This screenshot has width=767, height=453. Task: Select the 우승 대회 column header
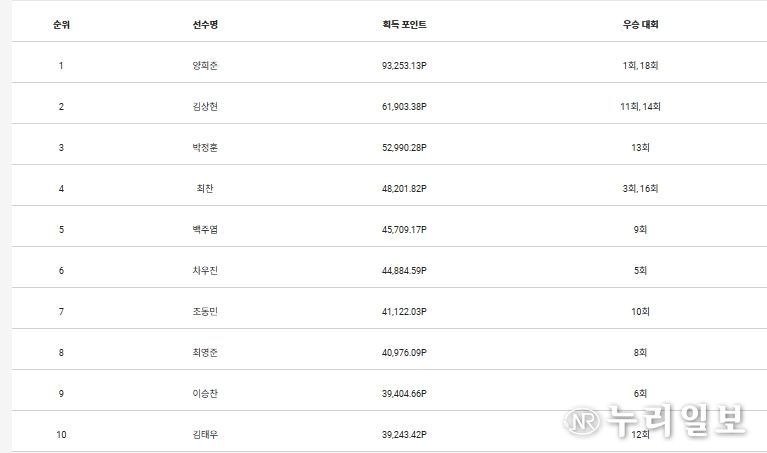(x=640, y=24)
